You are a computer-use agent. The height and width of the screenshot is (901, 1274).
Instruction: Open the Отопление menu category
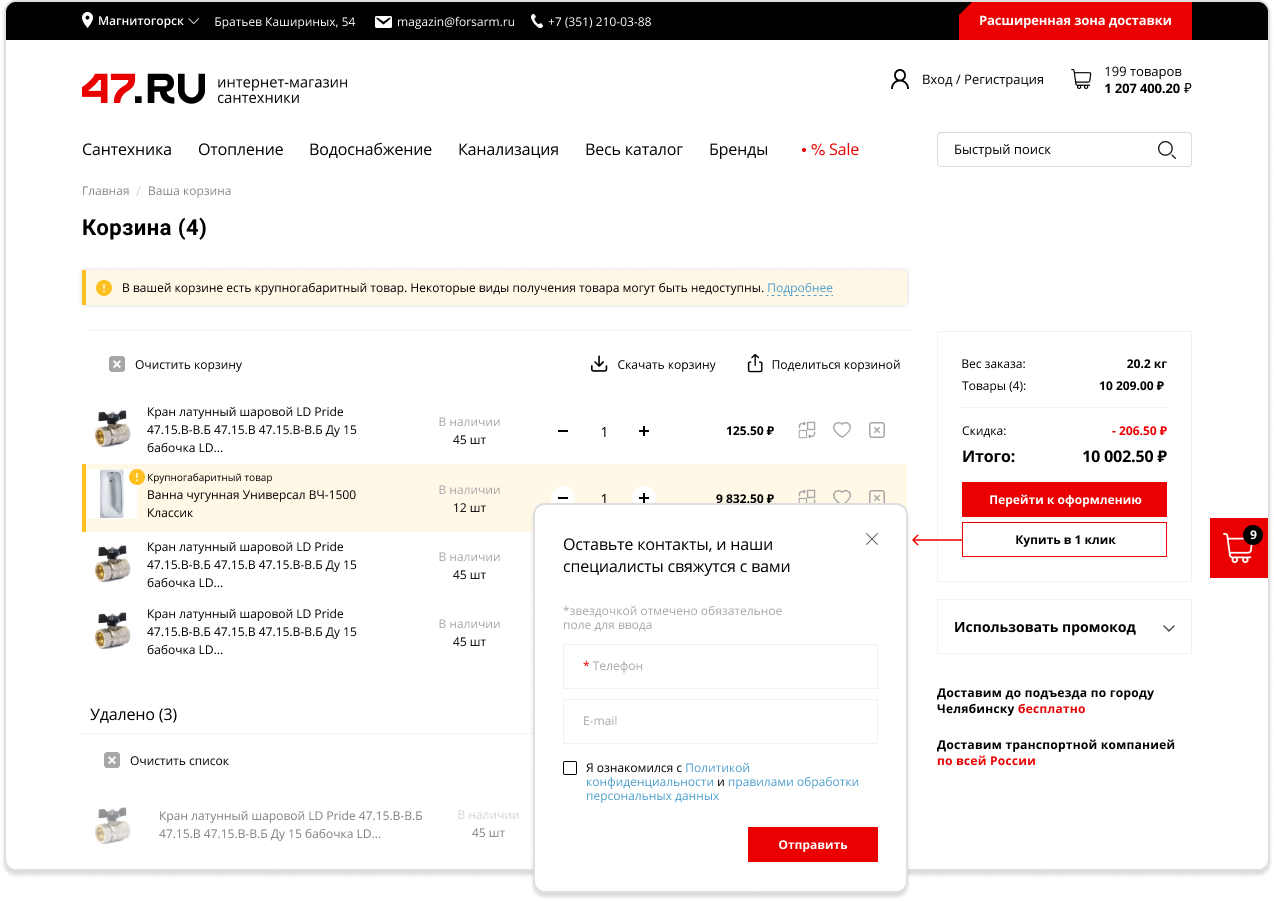coord(240,150)
